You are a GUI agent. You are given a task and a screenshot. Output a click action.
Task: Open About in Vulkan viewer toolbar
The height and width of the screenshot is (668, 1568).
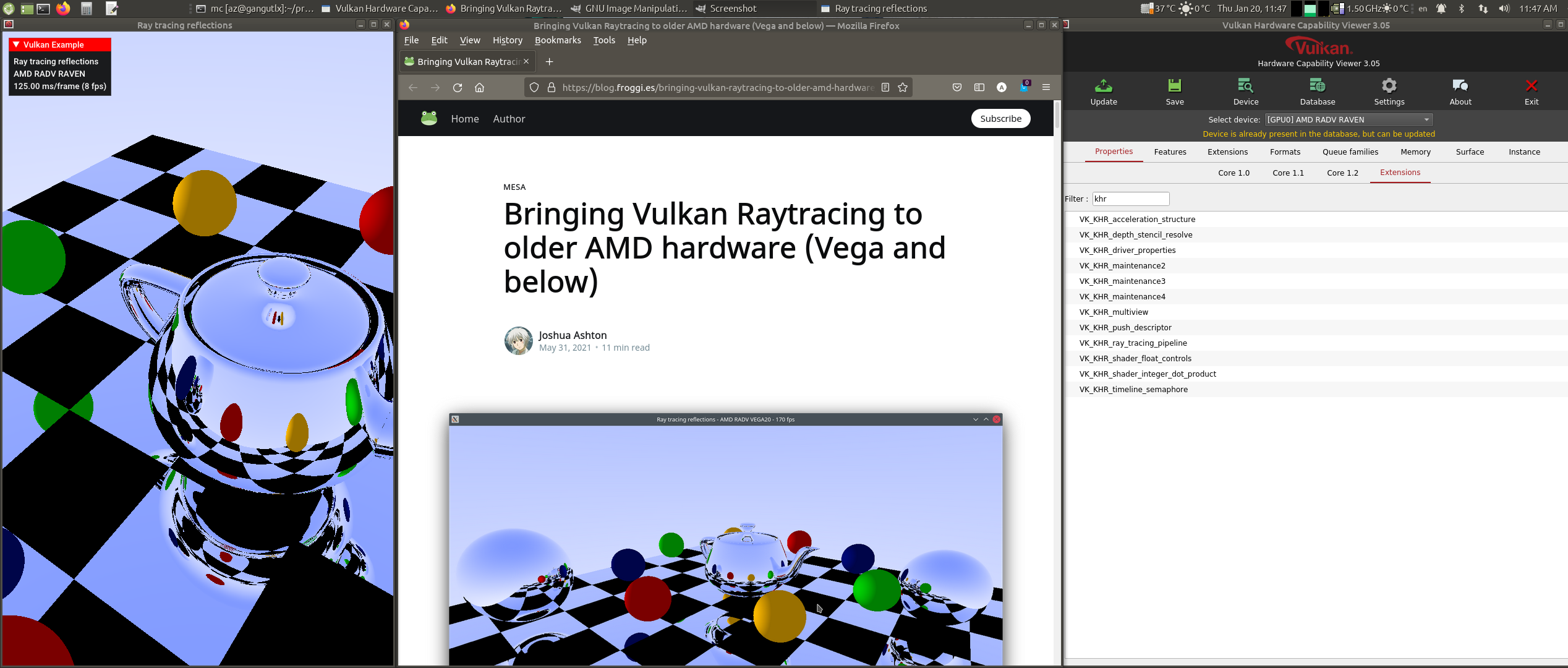pyautogui.click(x=1460, y=92)
